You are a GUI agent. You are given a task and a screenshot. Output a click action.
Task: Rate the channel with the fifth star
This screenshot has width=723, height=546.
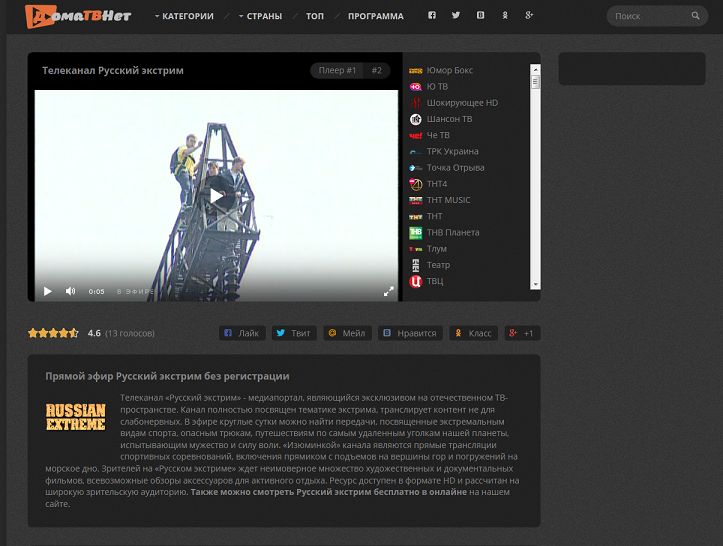tap(74, 333)
